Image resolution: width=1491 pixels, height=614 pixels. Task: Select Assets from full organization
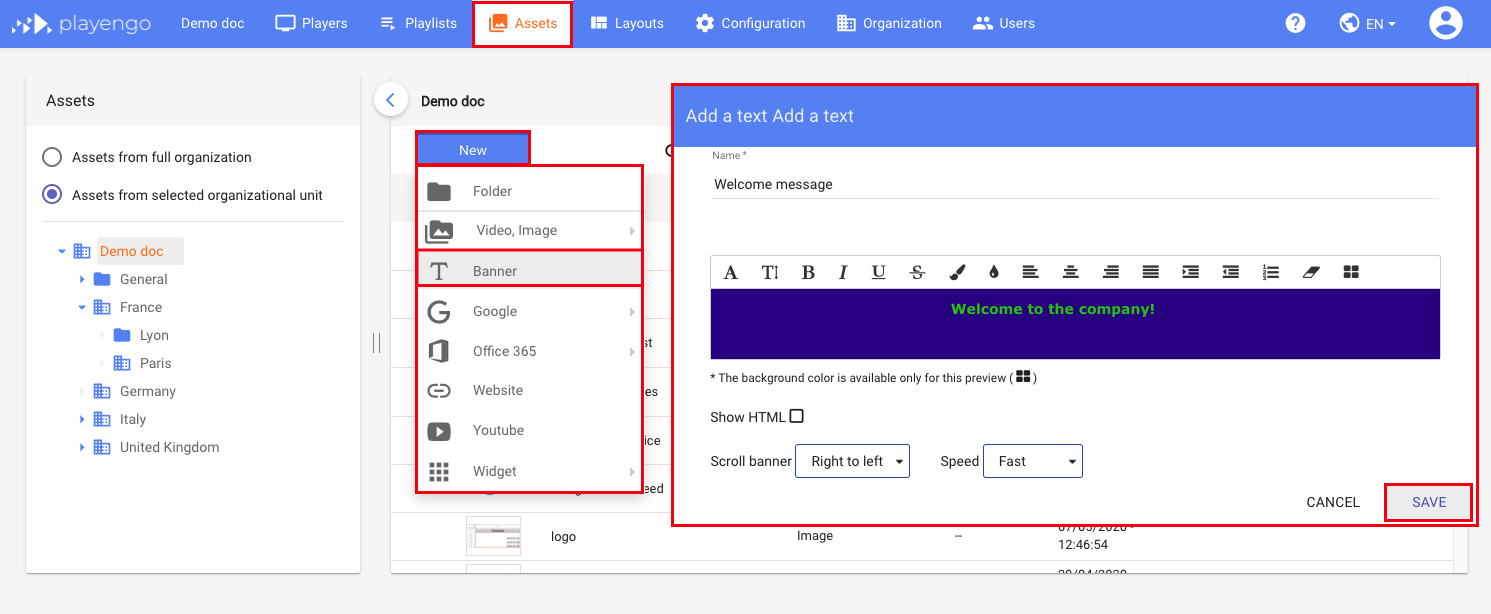point(52,157)
